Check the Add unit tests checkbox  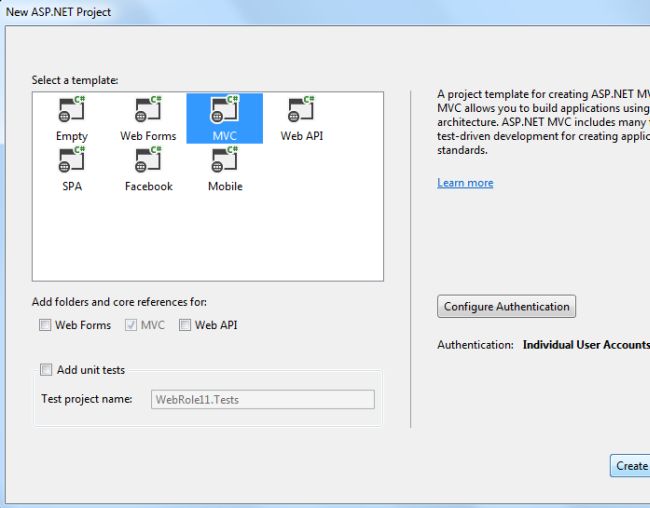[46, 369]
